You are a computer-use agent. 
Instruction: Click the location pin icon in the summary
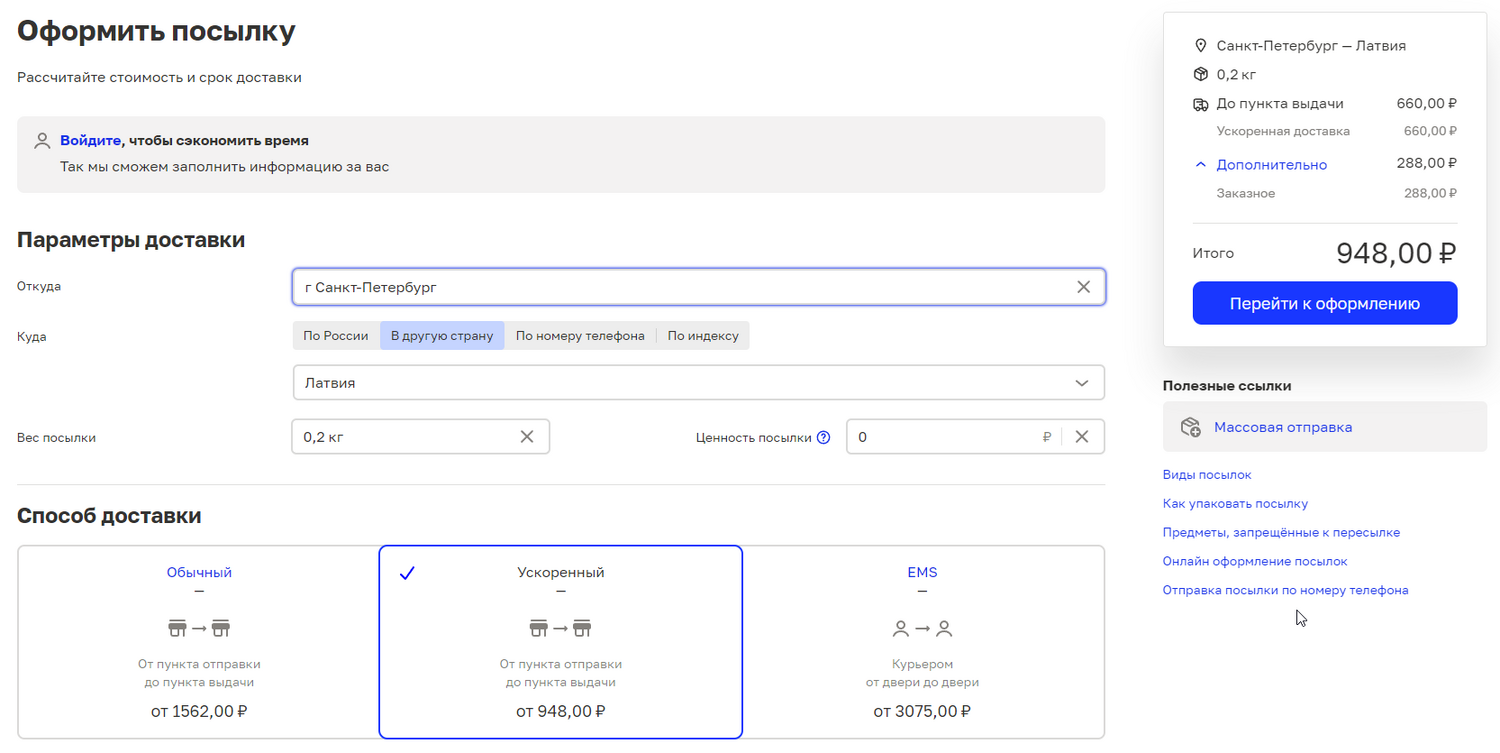click(x=1201, y=46)
